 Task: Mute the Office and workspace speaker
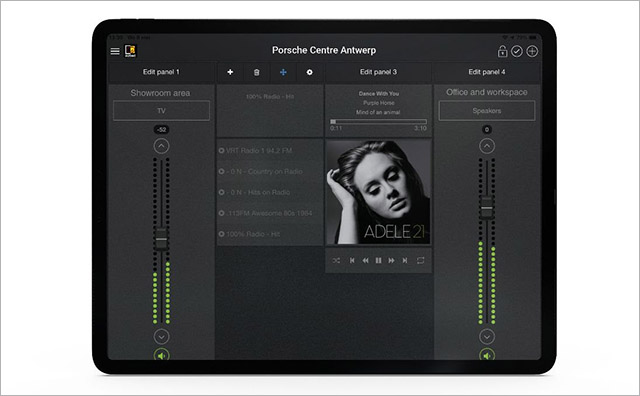487,355
